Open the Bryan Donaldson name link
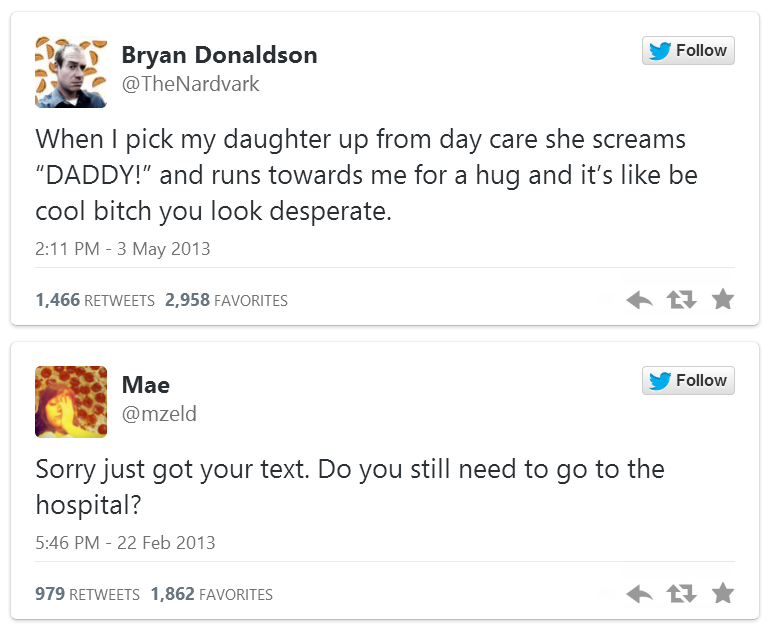Image resolution: width=769 pixels, height=629 pixels. pyautogui.click(x=219, y=55)
